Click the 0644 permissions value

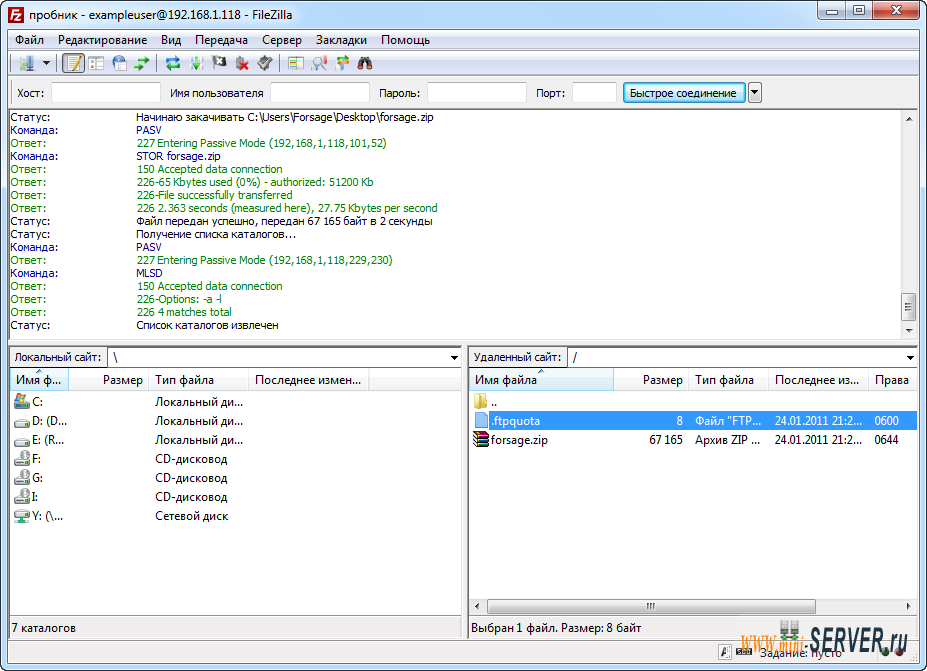click(886, 440)
